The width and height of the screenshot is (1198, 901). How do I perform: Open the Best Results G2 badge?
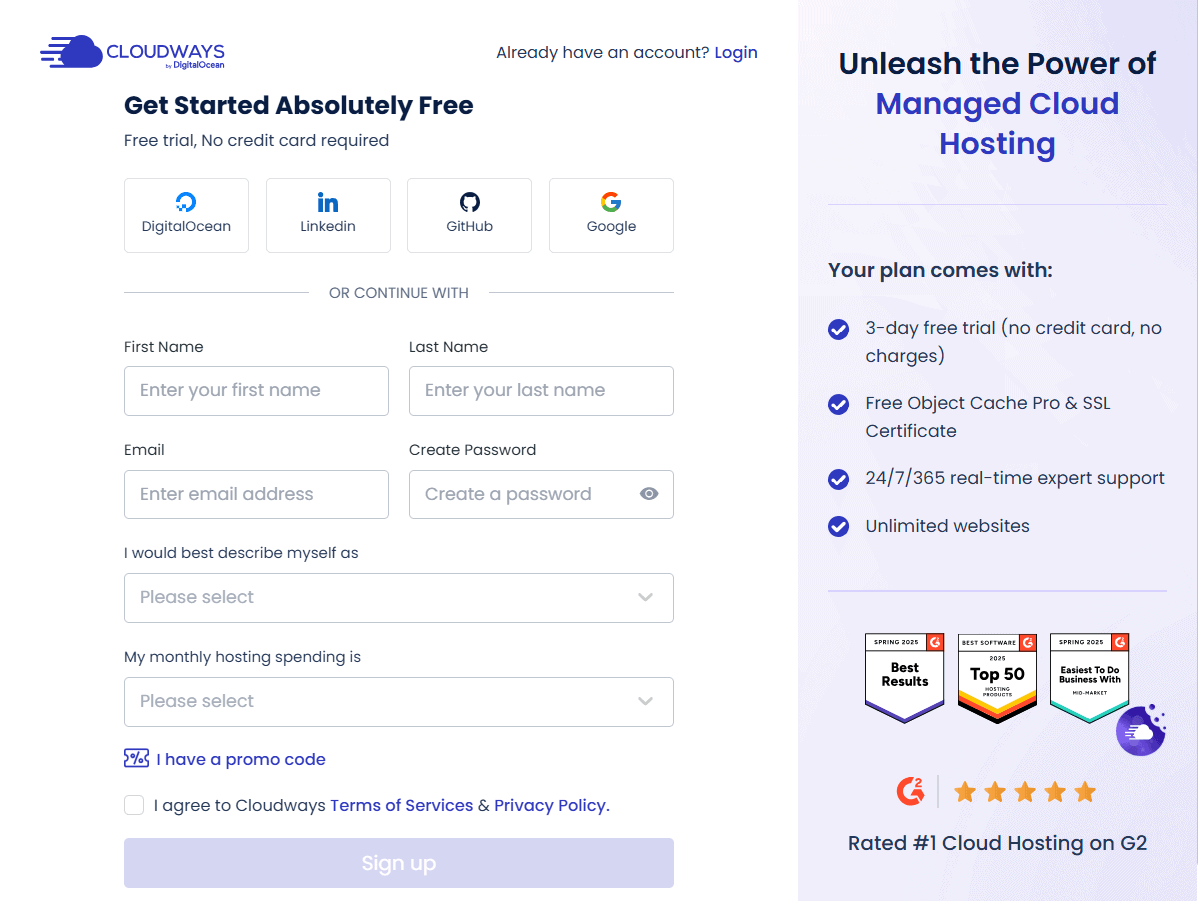point(905,678)
